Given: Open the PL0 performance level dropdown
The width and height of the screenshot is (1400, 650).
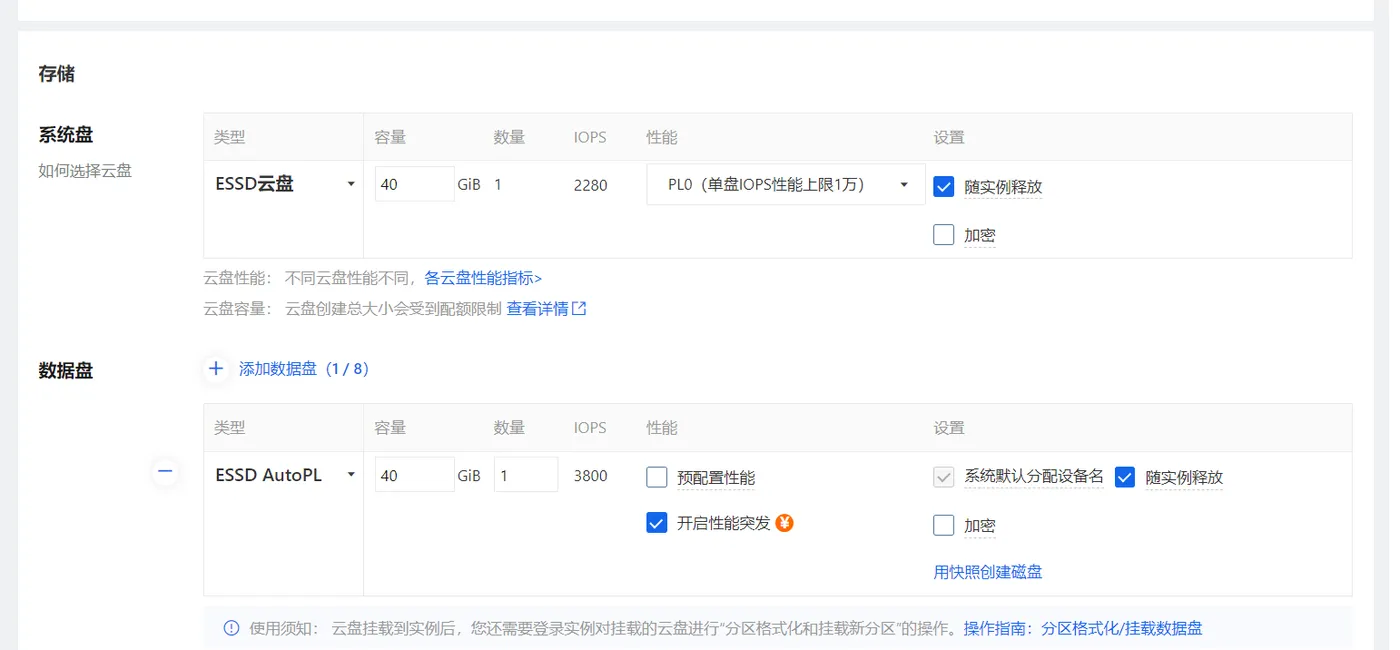Looking at the screenshot, I should pyautogui.click(x=786, y=184).
